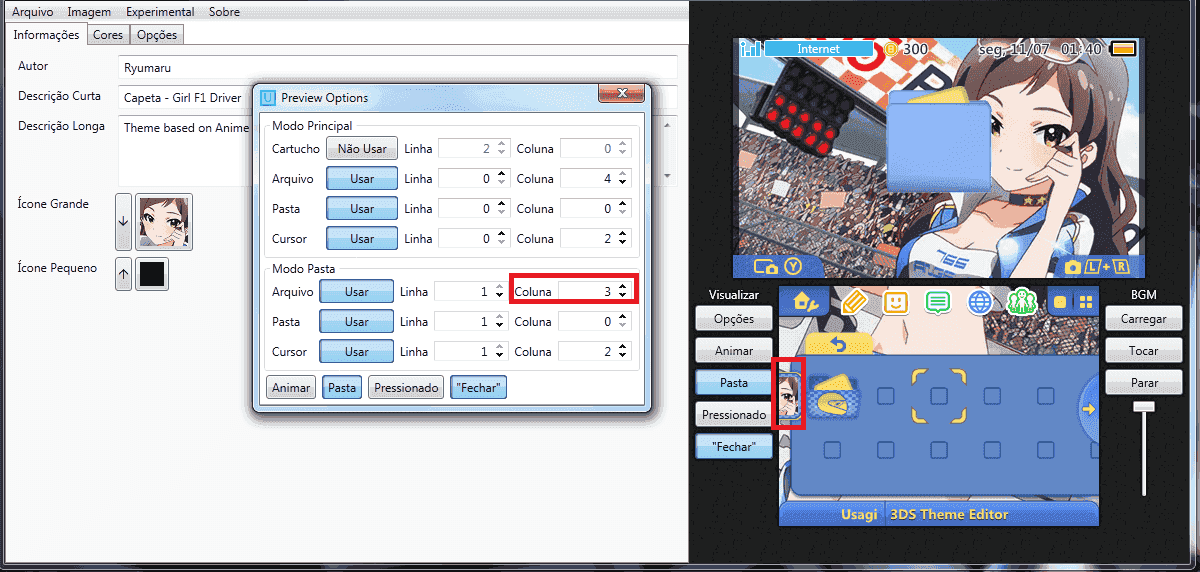1200x572 pixels.
Task: Toggle Usar for Cursor in Modo Principal
Action: pos(362,239)
